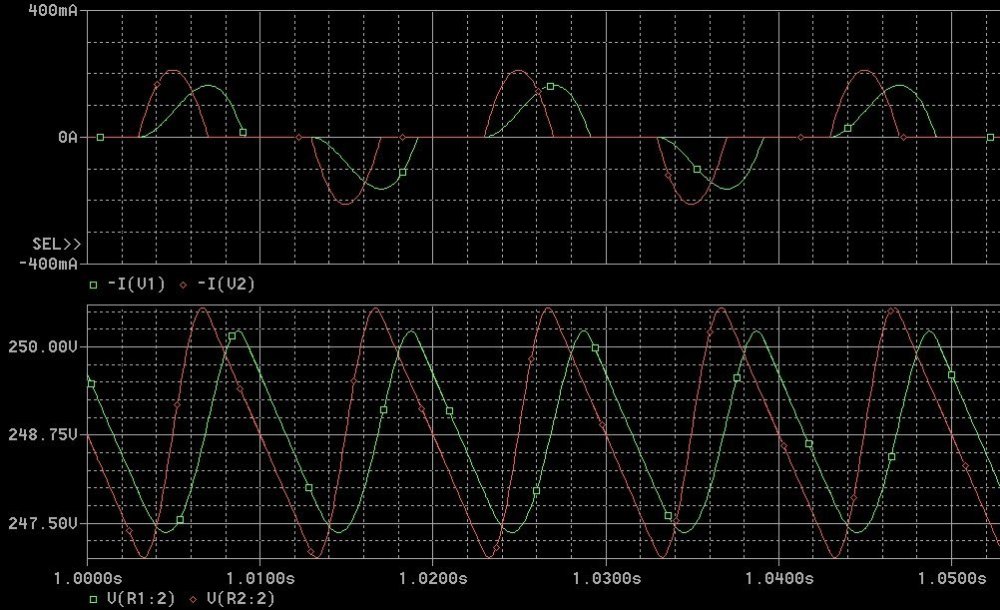Click the 1.0200s time axis label
This screenshot has height=610, width=1000.
coord(433,578)
